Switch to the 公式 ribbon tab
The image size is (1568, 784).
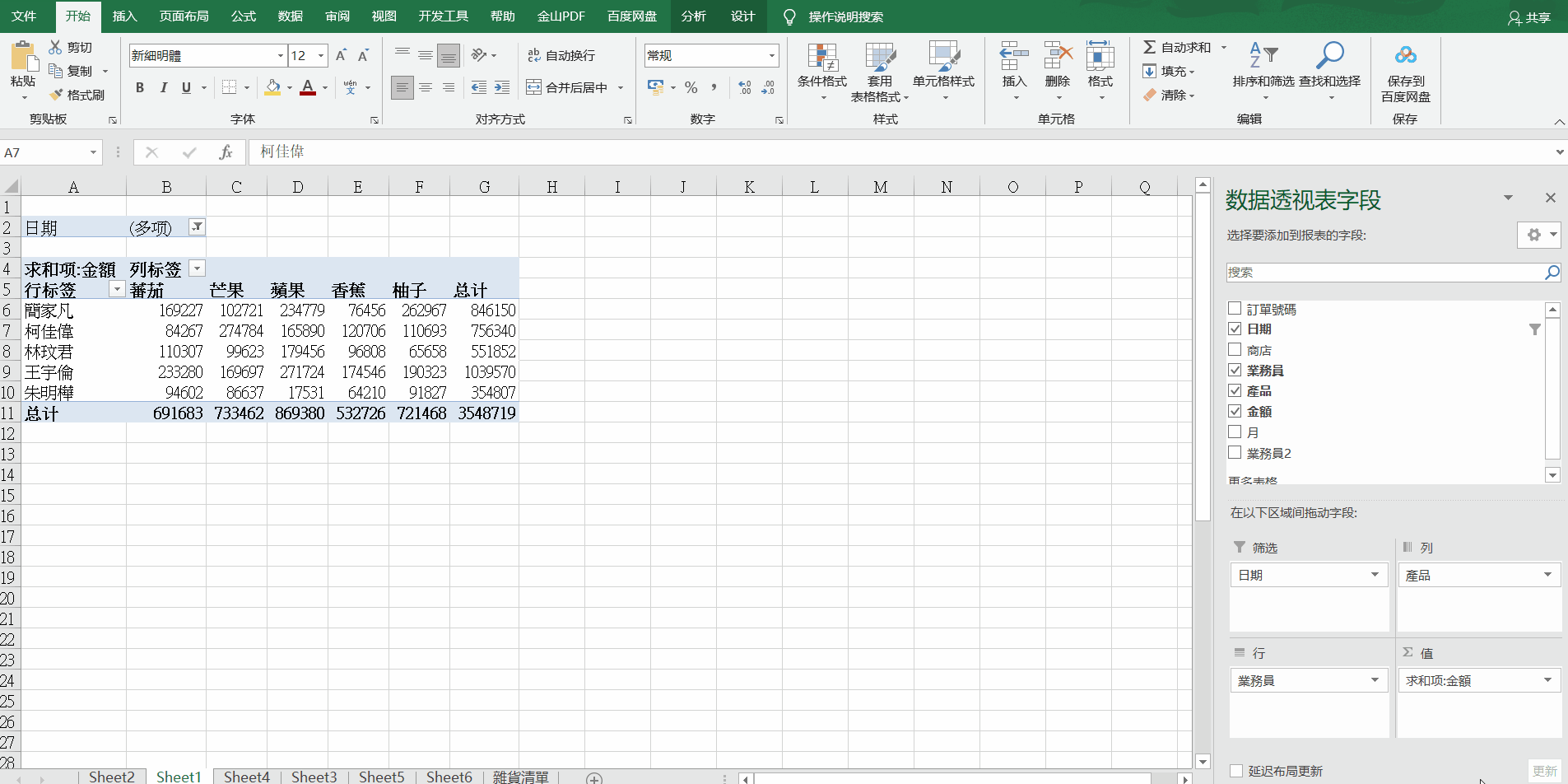244,16
